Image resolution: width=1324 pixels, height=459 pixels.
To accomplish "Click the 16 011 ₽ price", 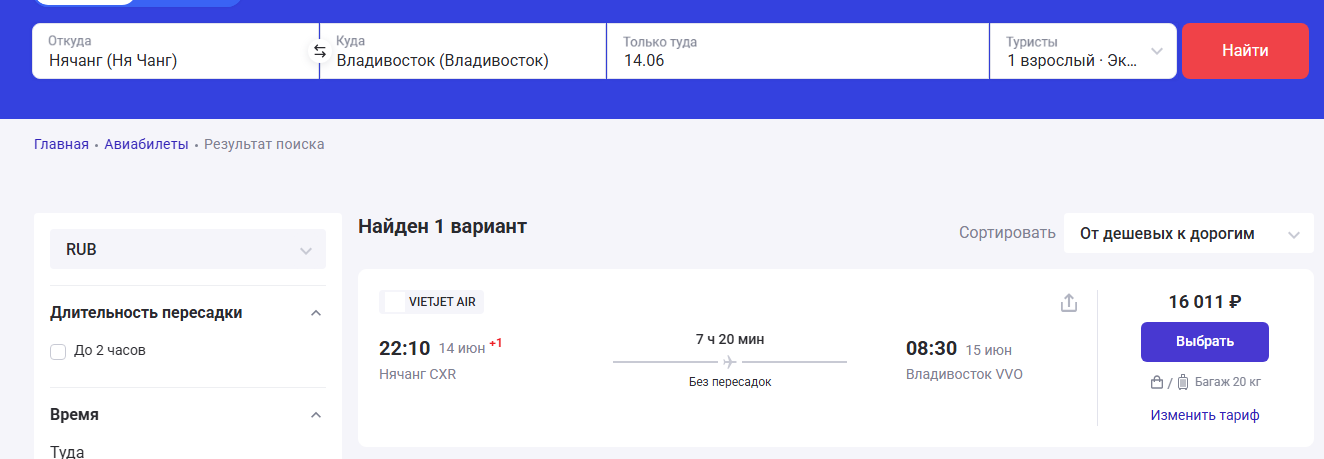I will click(x=1205, y=301).
